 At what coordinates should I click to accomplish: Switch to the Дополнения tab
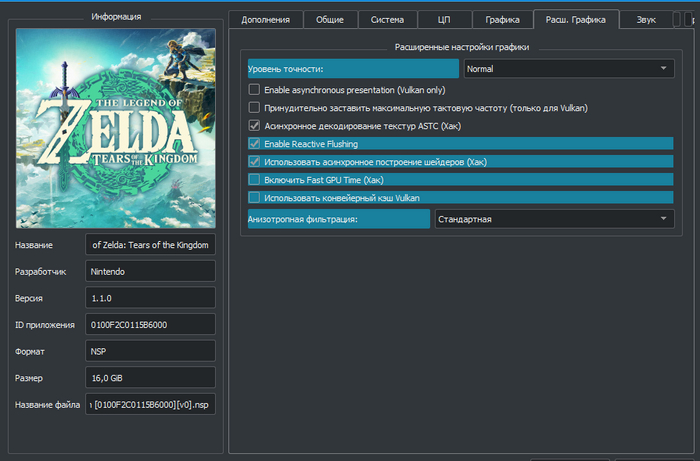[265, 19]
